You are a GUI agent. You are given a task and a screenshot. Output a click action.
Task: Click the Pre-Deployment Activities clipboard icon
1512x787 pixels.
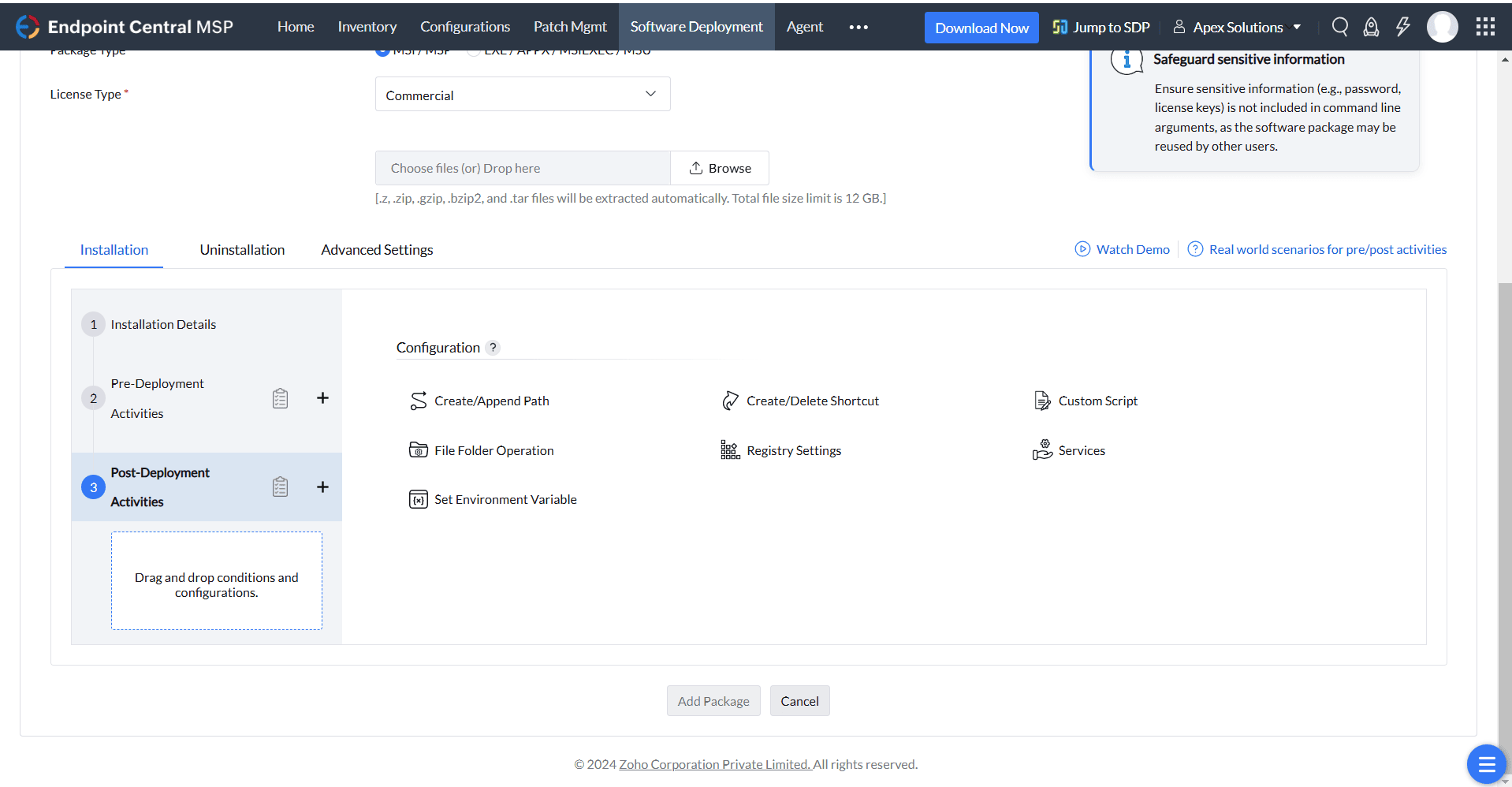tap(280, 398)
